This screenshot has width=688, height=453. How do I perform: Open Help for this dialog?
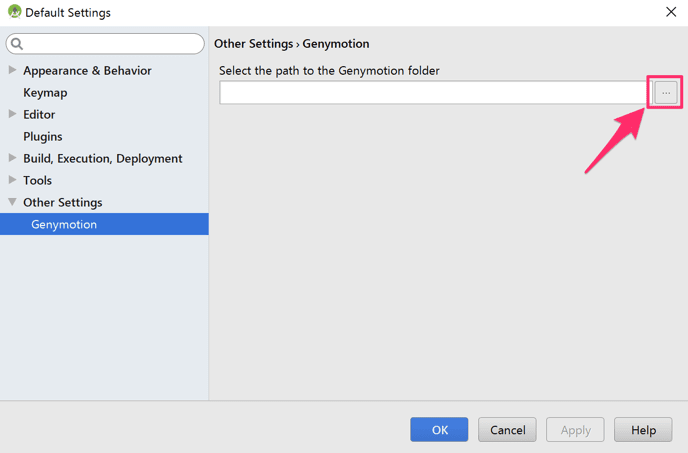pos(643,429)
